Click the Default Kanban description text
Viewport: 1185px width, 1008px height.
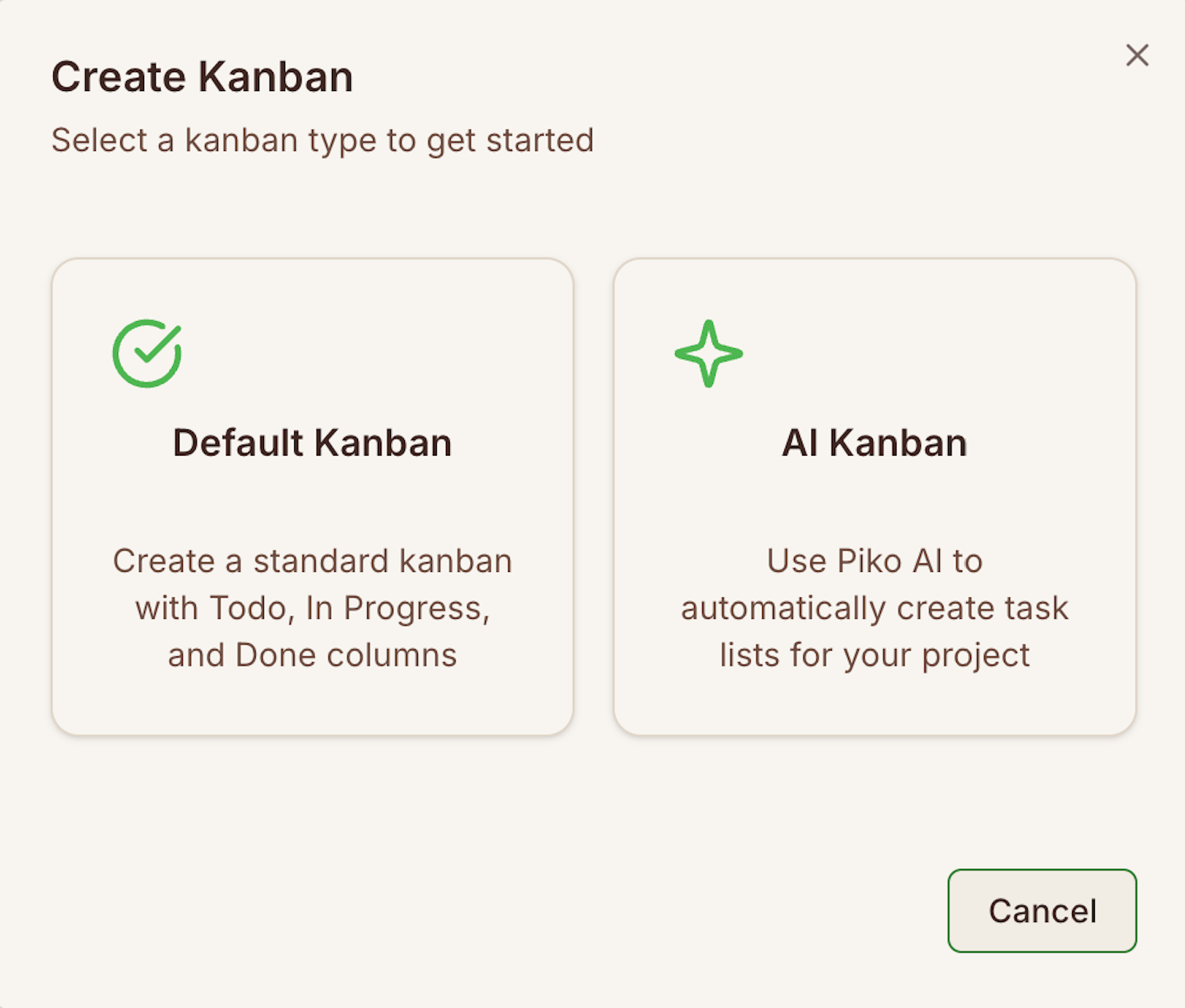pos(313,607)
